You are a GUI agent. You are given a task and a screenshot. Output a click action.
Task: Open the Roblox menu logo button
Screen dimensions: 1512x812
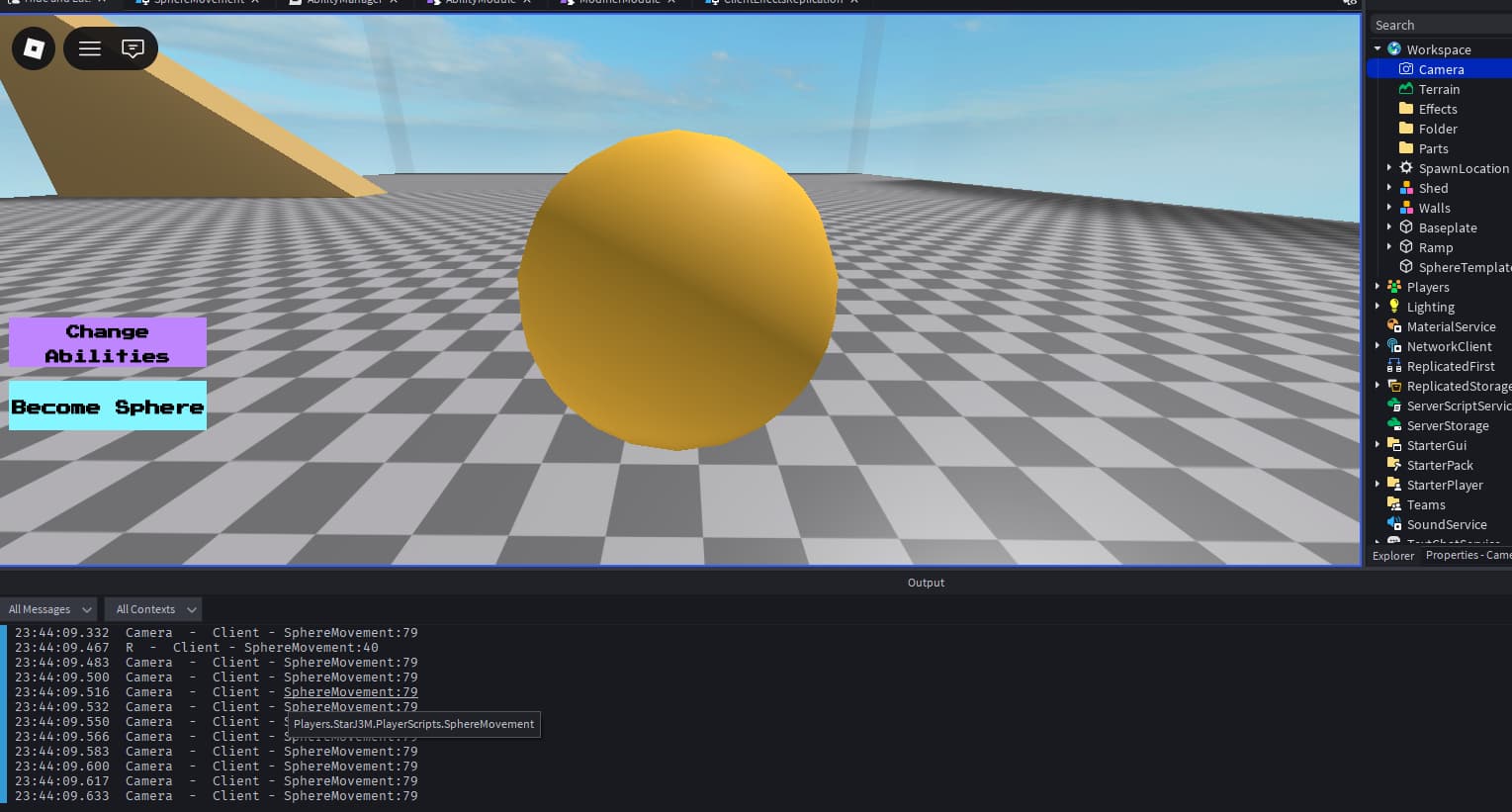click(x=34, y=48)
